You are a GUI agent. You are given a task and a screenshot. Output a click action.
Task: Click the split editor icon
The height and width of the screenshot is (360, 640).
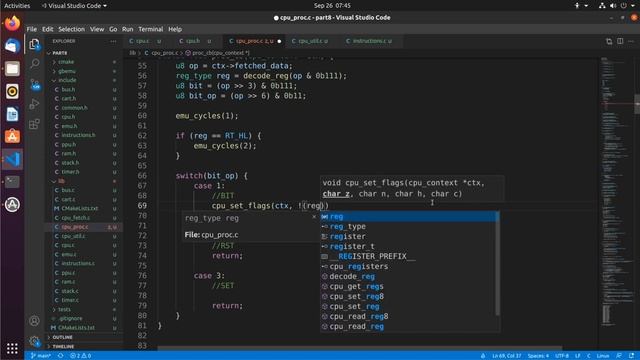620,41
